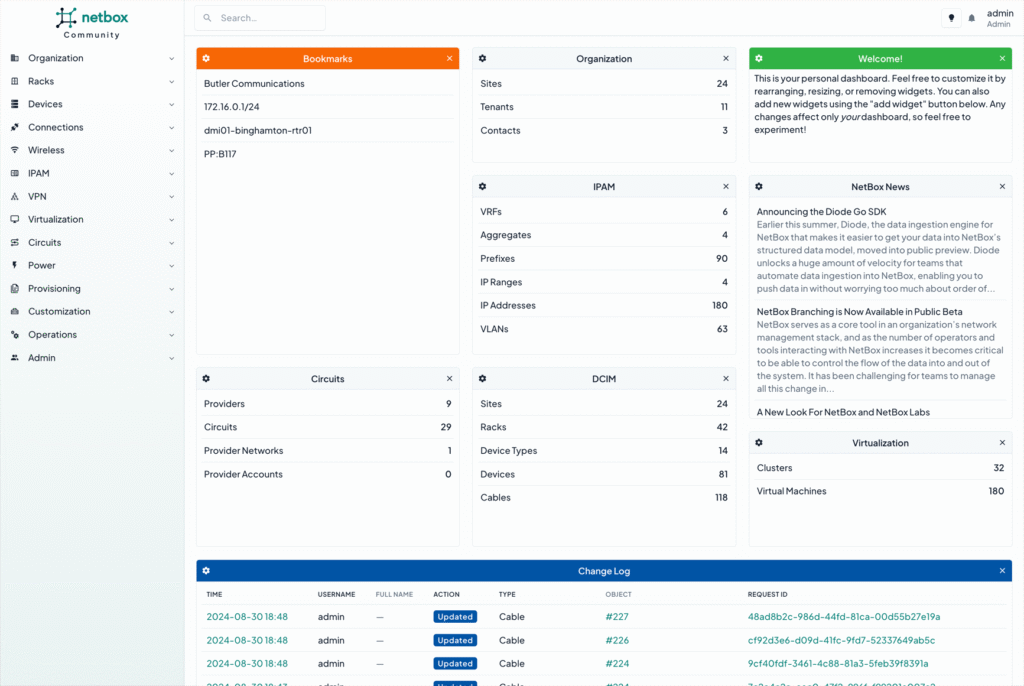Open notifications with the bell icon

coord(971,17)
